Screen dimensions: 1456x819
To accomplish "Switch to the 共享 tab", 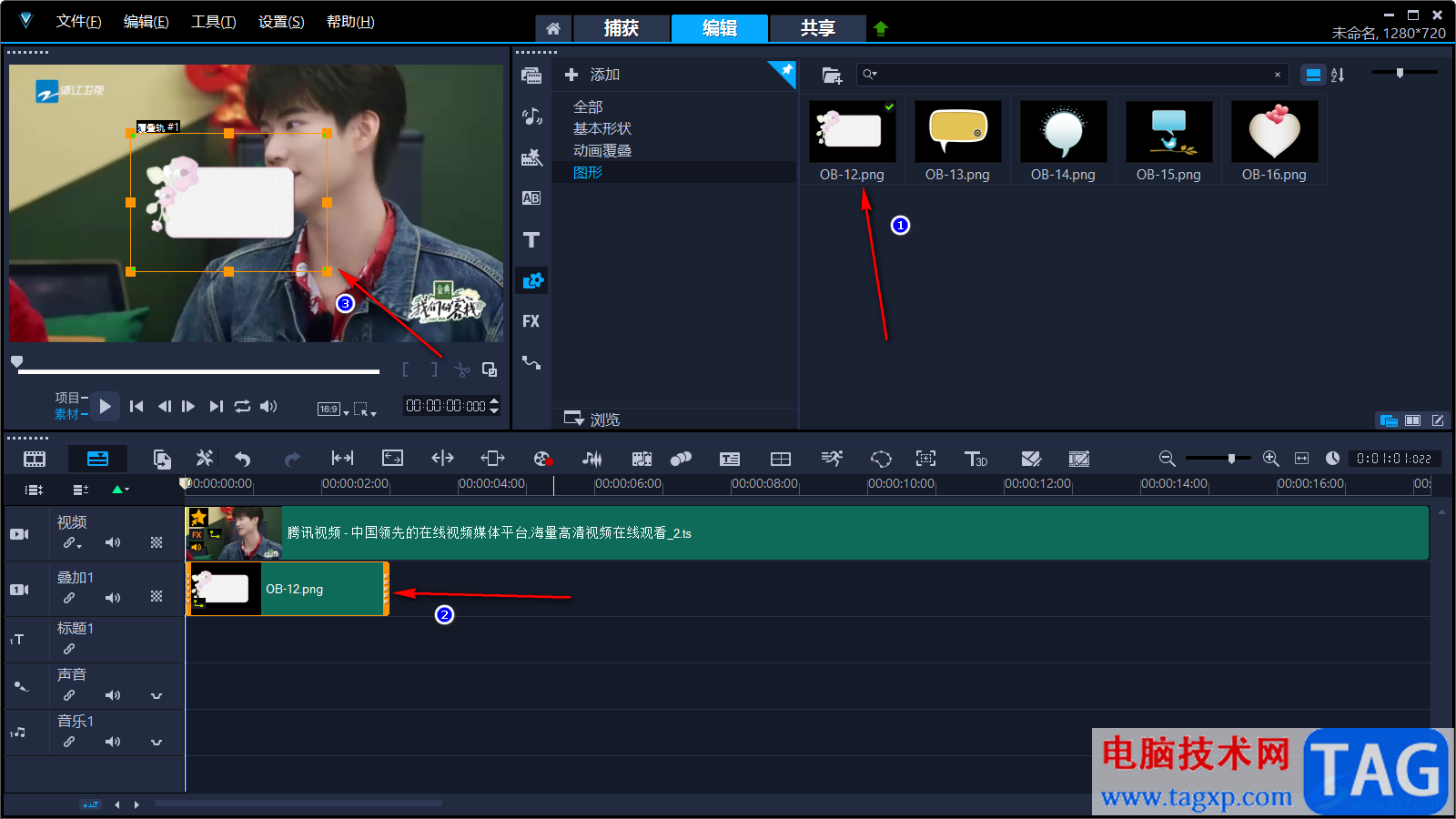I will (x=817, y=28).
